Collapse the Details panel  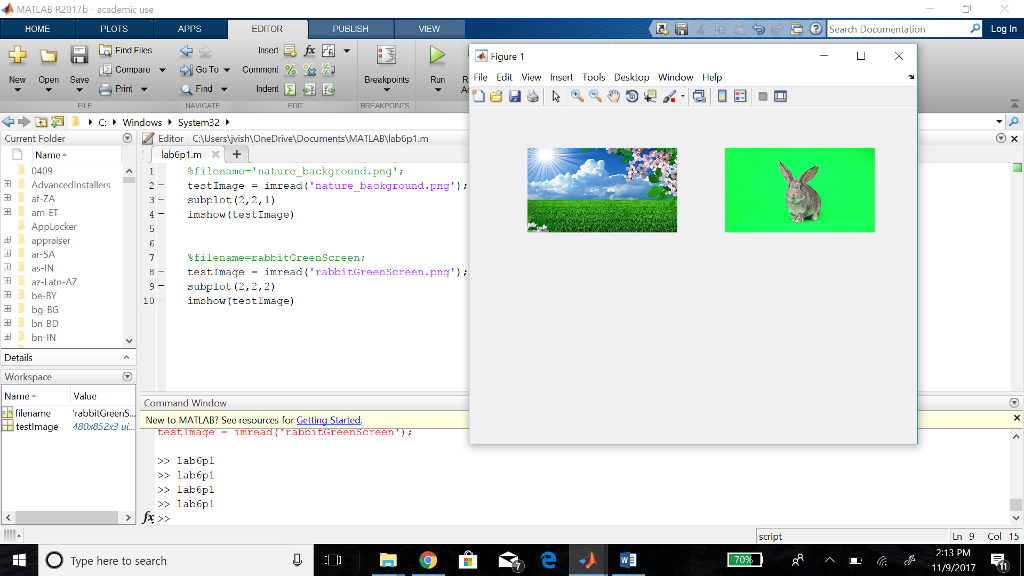127,357
